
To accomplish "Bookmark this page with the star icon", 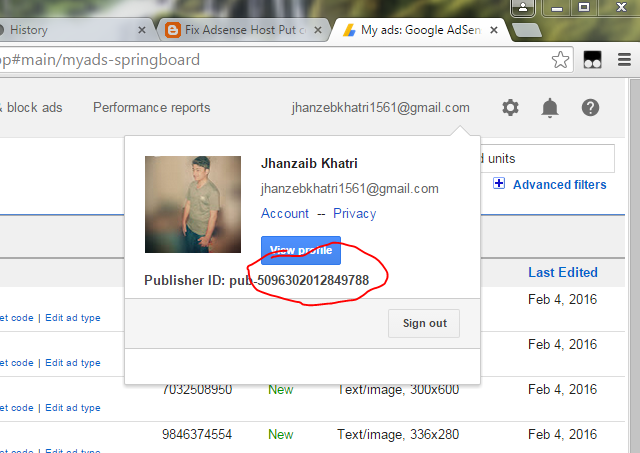I will pyautogui.click(x=560, y=60).
